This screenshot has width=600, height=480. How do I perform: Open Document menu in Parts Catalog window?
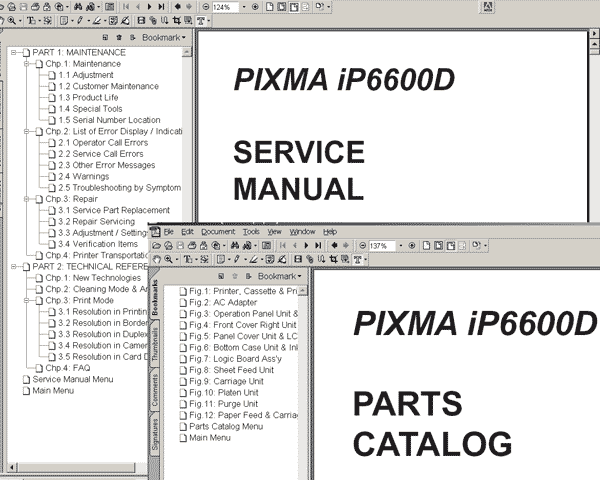click(218, 232)
